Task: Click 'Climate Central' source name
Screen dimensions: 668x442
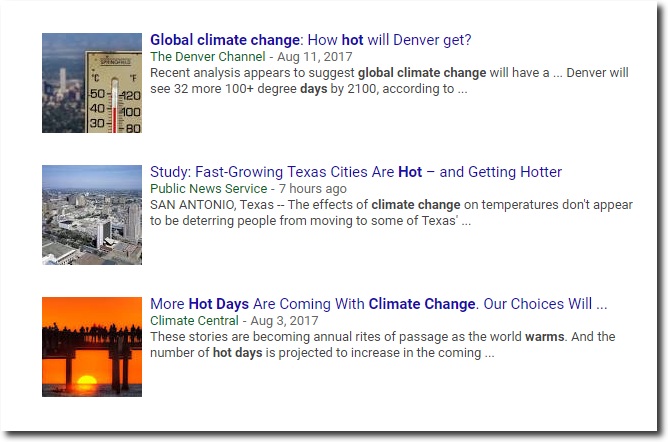Action: pos(194,321)
